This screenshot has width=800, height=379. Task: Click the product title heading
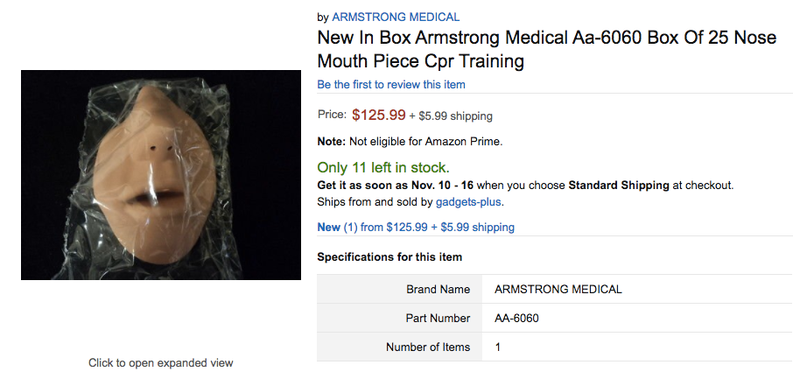pos(547,49)
